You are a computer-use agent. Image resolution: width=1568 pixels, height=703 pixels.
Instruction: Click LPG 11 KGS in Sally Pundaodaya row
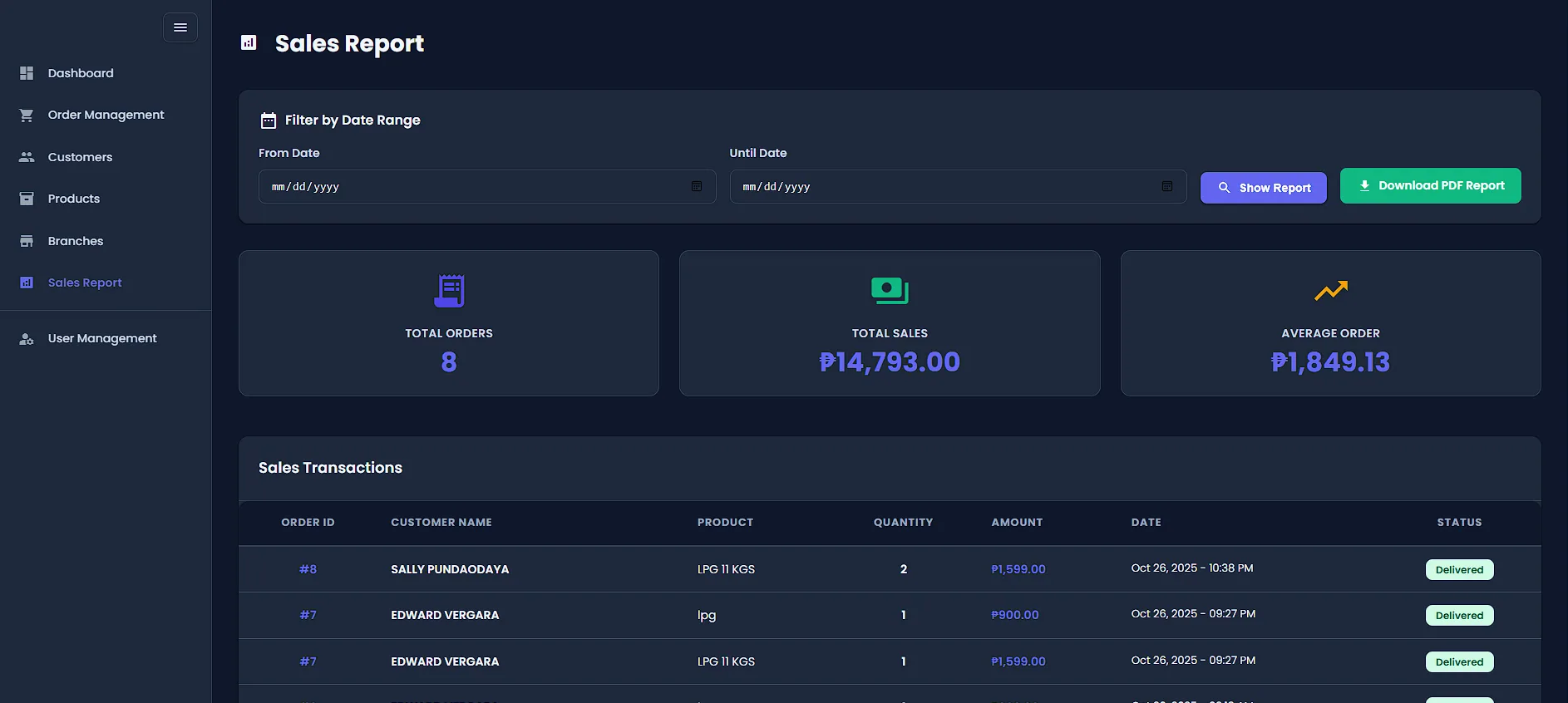726,569
